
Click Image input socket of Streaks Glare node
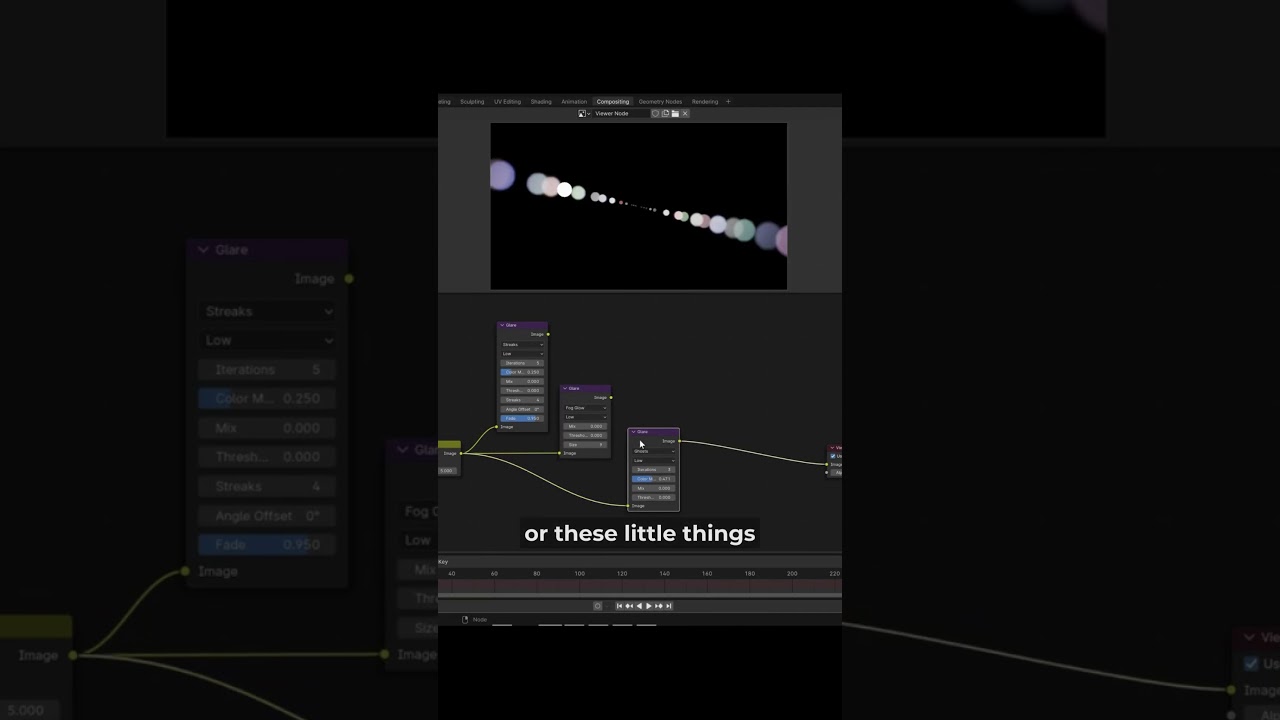click(x=496, y=427)
